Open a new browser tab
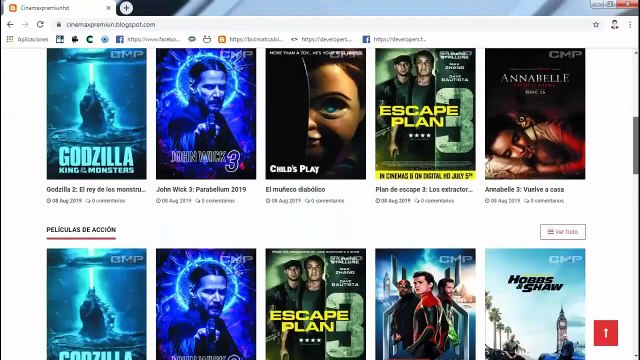Viewport: 640px width, 360px height. click(126, 8)
